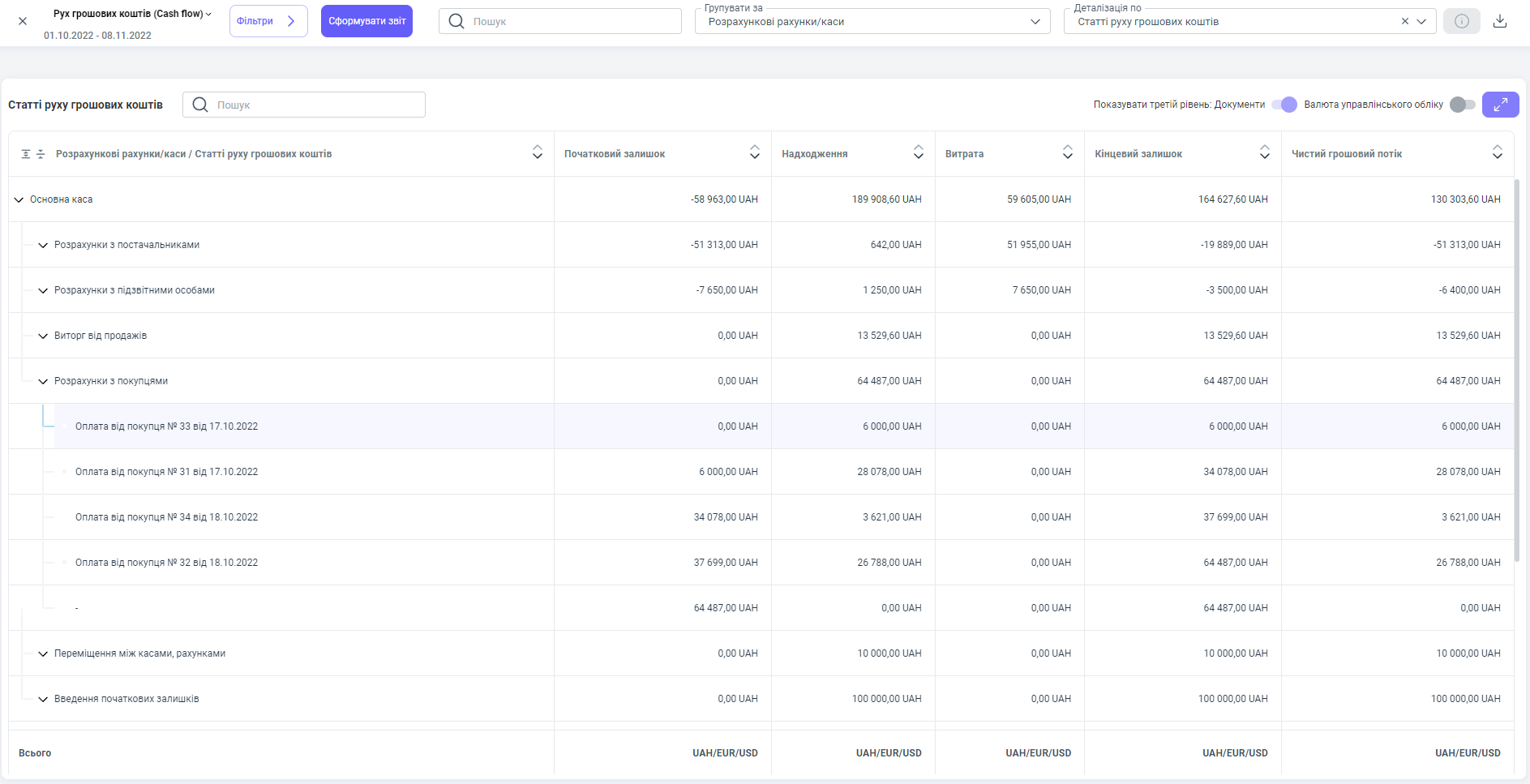1530x784 pixels.
Task: Click Сформувати звіт button
Action: point(366,21)
